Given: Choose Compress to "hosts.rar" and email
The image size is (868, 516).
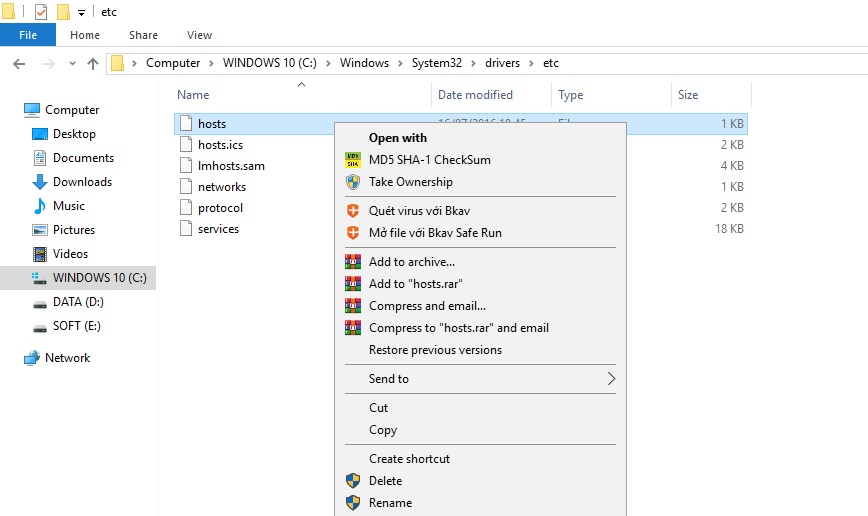Looking at the screenshot, I should tap(480, 328).
